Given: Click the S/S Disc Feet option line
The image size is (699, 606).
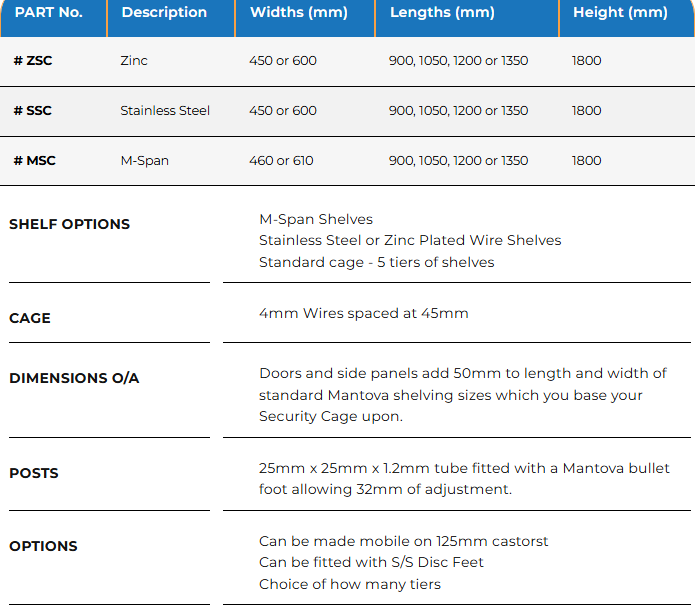Looking at the screenshot, I should click(371, 562).
